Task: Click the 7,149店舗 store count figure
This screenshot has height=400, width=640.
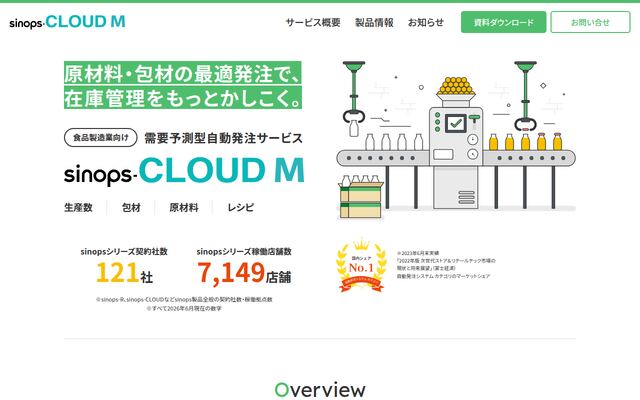Action: (x=244, y=273)
